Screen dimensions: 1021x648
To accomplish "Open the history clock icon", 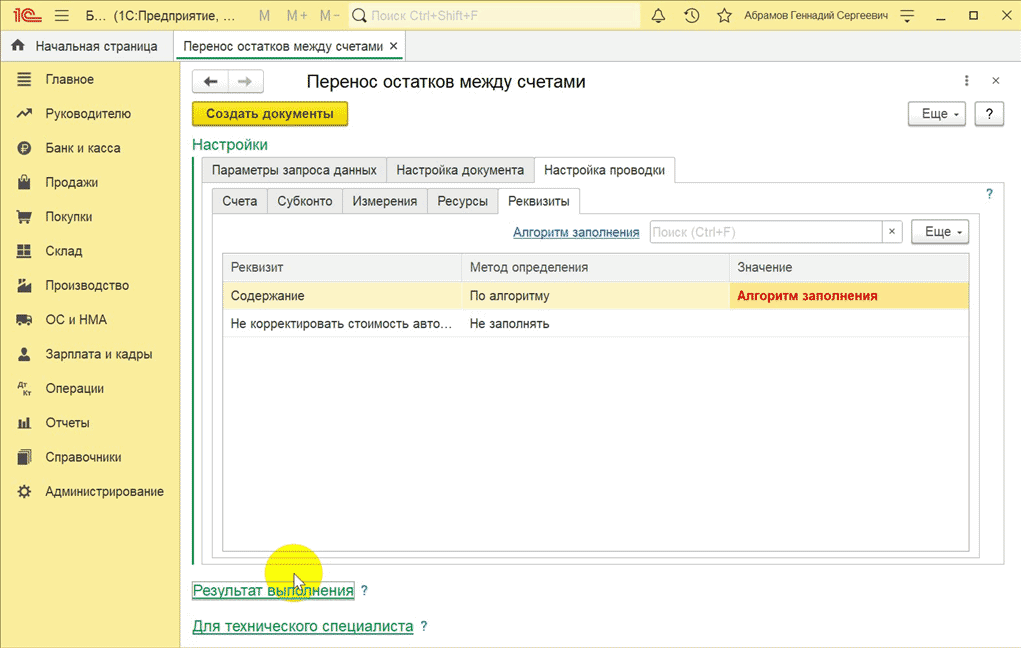I will (691, 16).
